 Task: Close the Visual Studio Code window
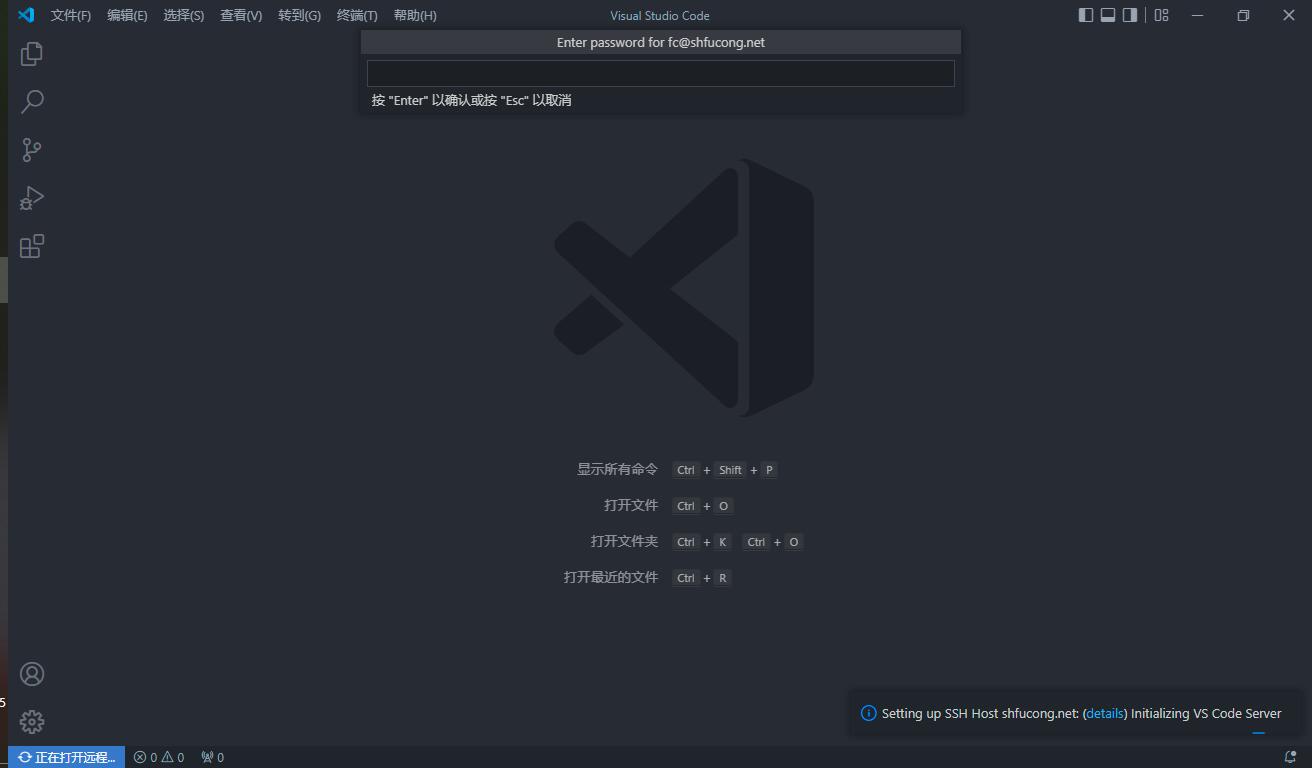coord(1289,15)
